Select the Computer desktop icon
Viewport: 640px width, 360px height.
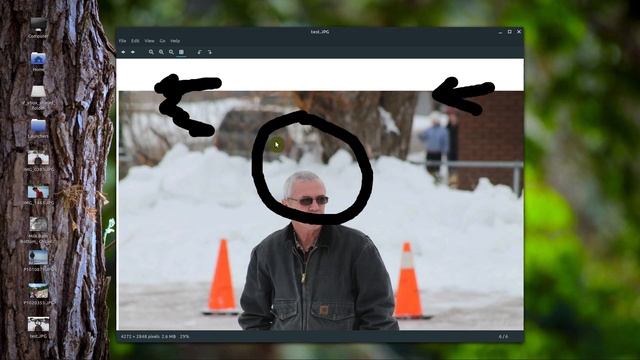point(38,28)
